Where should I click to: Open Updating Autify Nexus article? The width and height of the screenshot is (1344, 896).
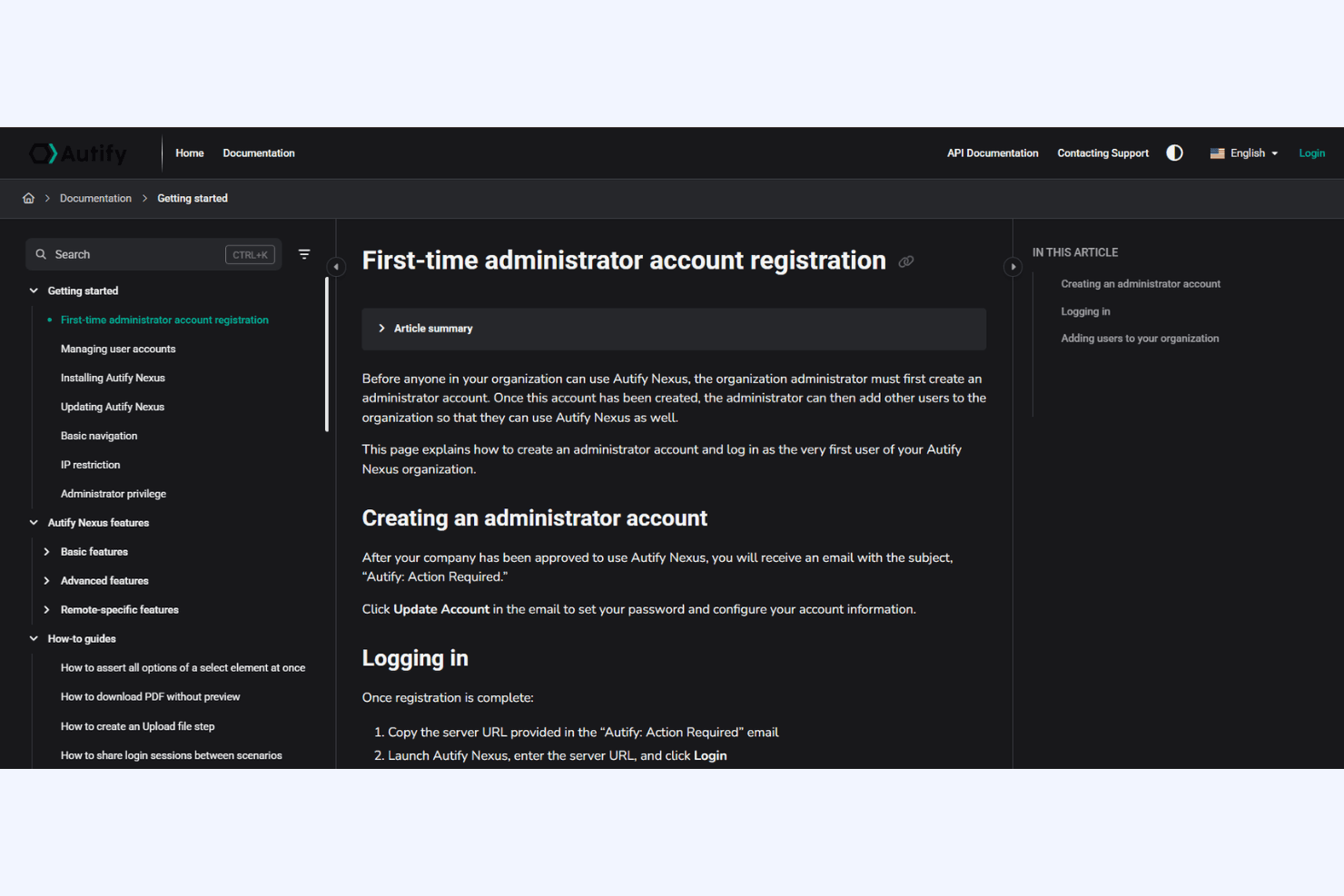(113, 407)
